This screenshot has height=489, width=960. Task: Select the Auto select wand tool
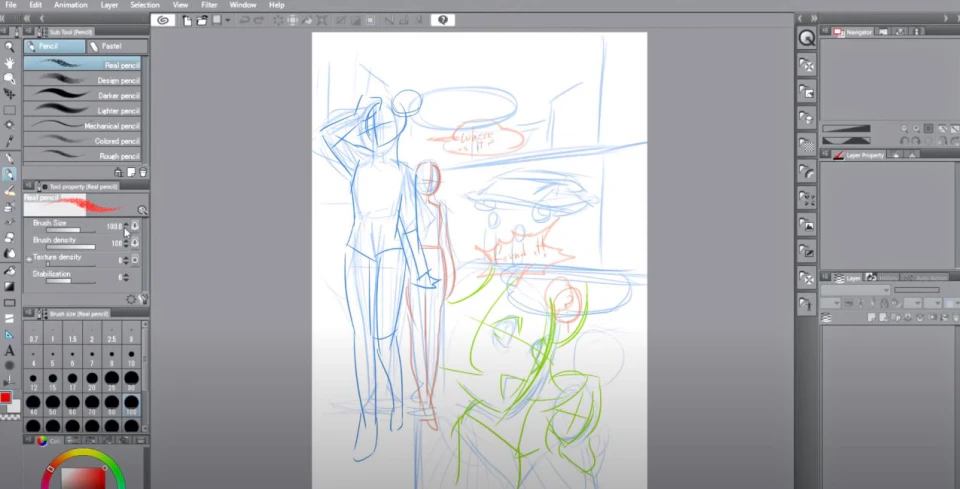click(x=9, y=125)
